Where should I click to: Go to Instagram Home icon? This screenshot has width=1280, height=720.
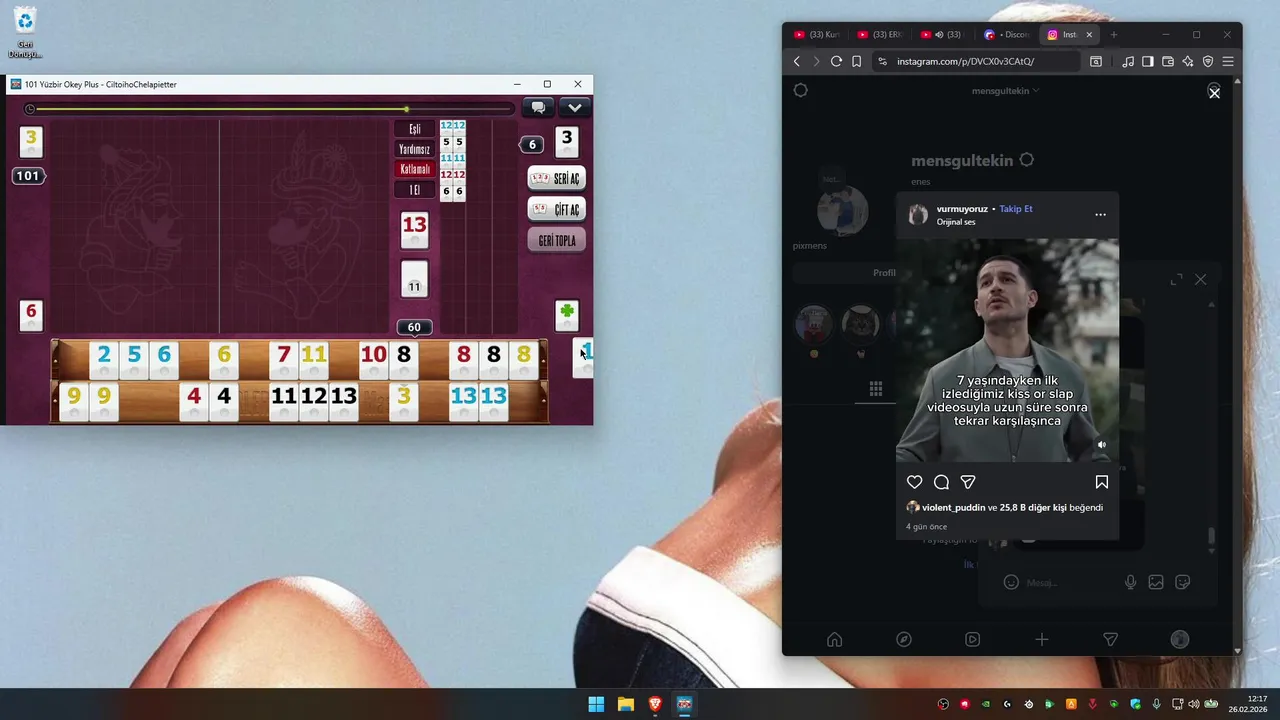834,640
